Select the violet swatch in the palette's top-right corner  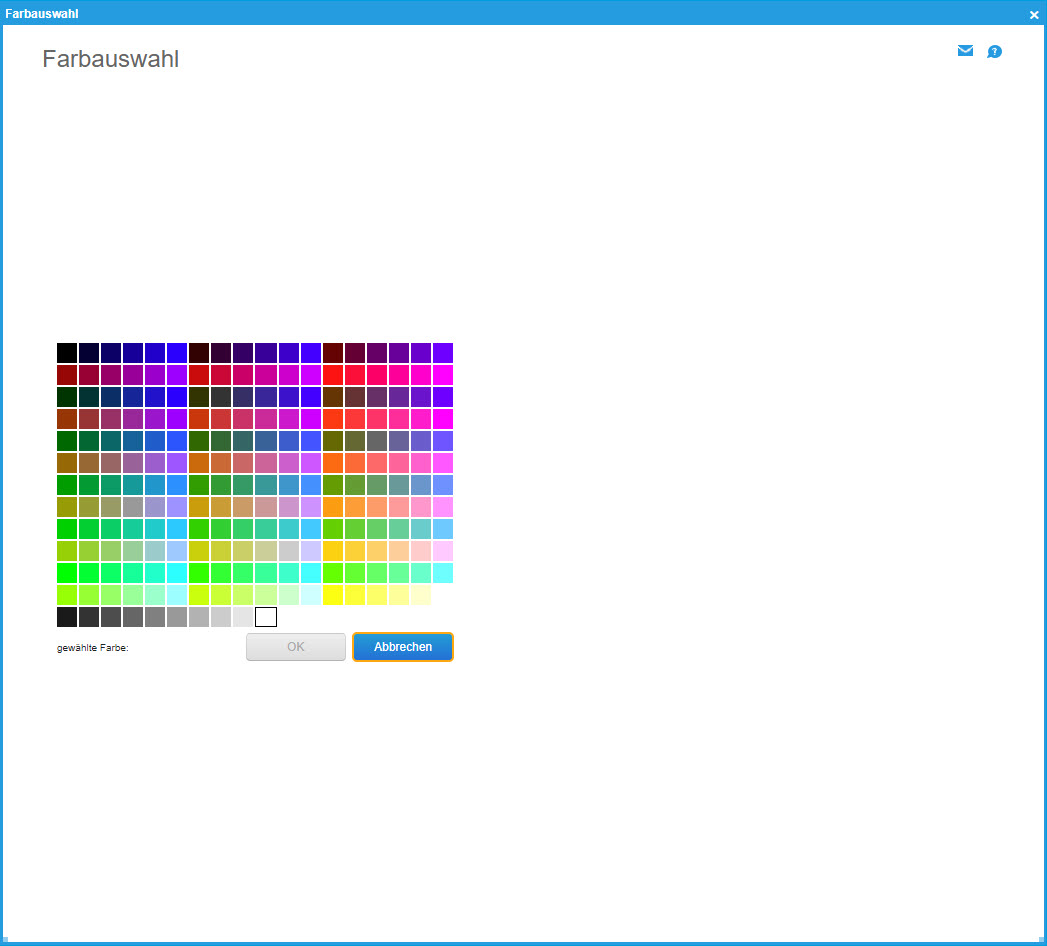(443, 353)
